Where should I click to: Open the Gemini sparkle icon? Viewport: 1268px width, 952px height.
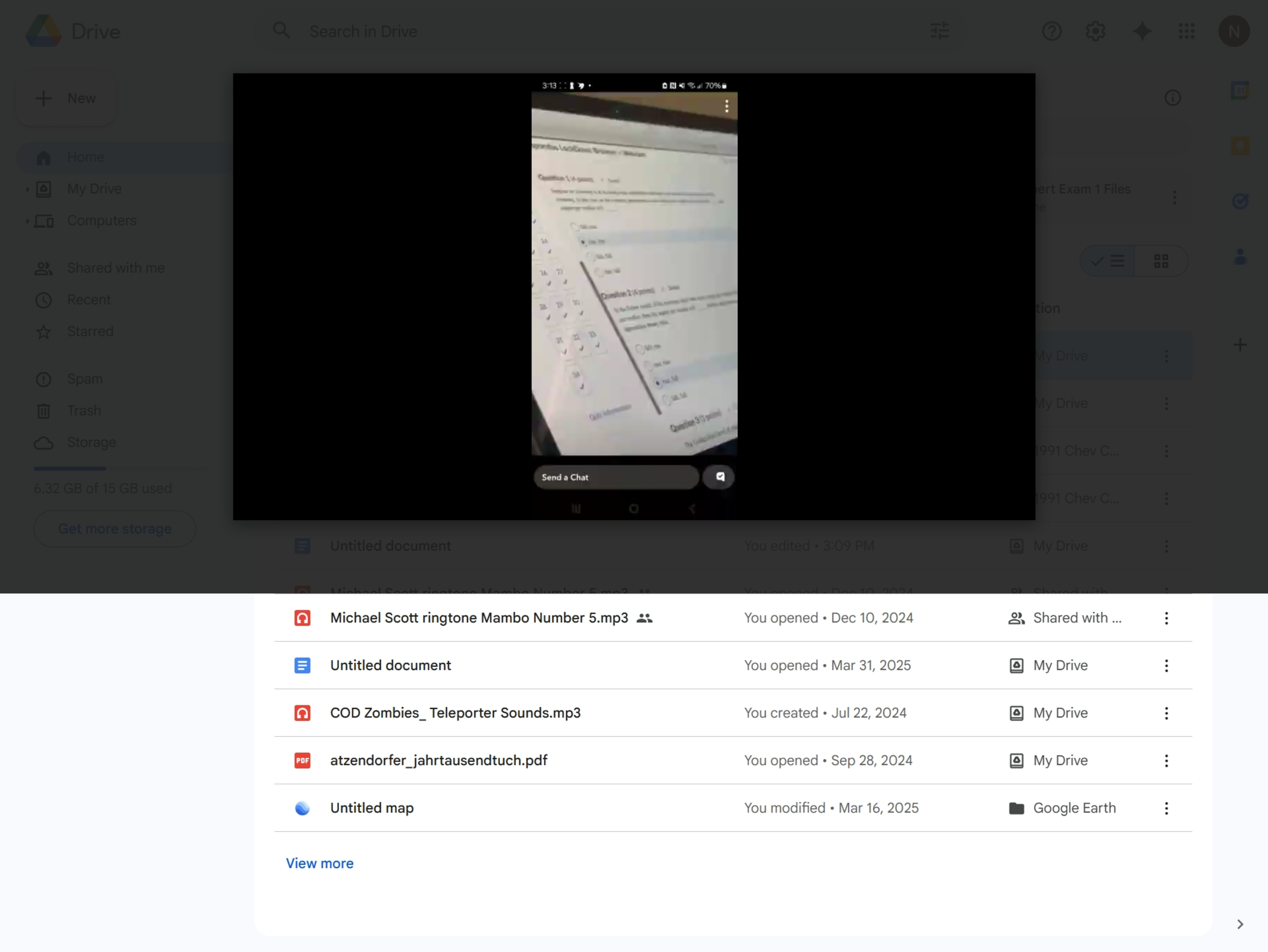coord(1142,31)
